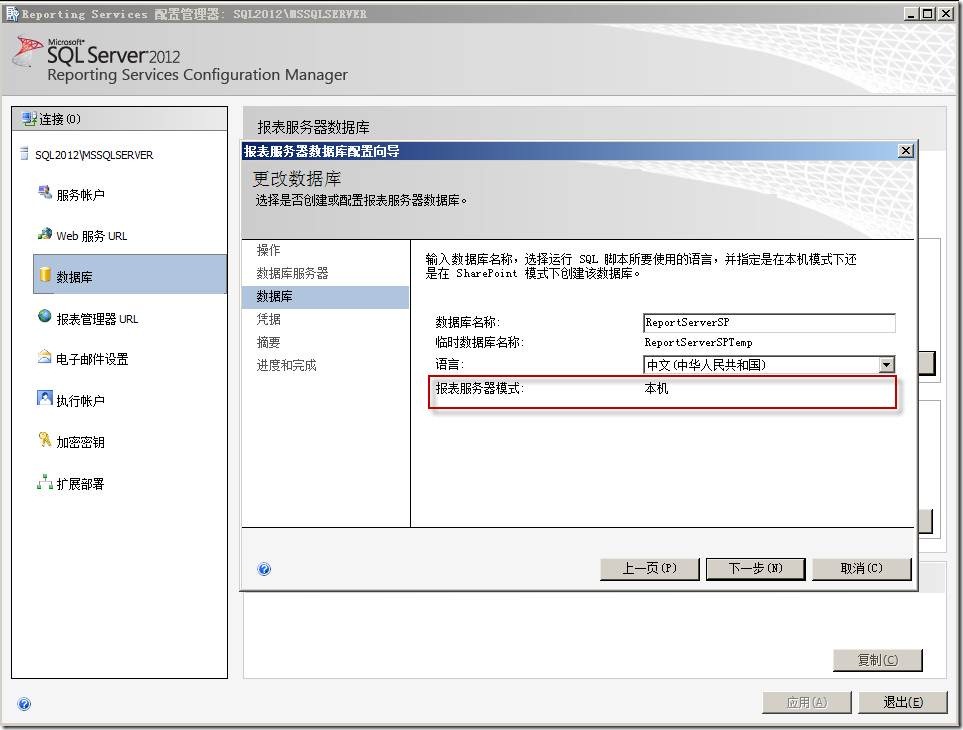Click the Service Account (服务帐户) icon
This screenshot has width=963, height=730.
click(45, 193)
